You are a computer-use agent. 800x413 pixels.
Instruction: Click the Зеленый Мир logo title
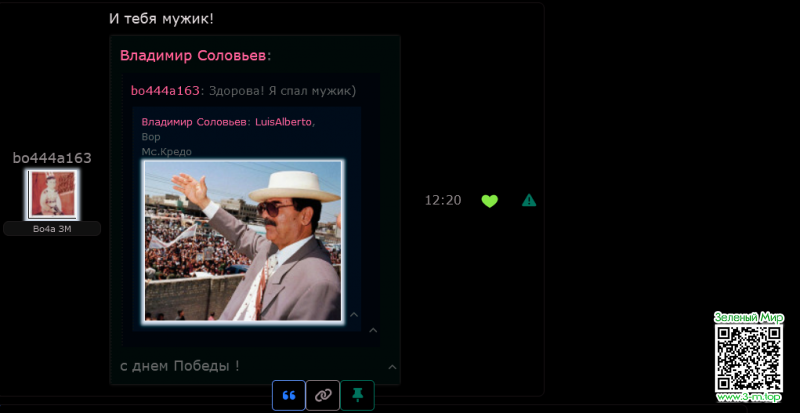click(749, 317)
